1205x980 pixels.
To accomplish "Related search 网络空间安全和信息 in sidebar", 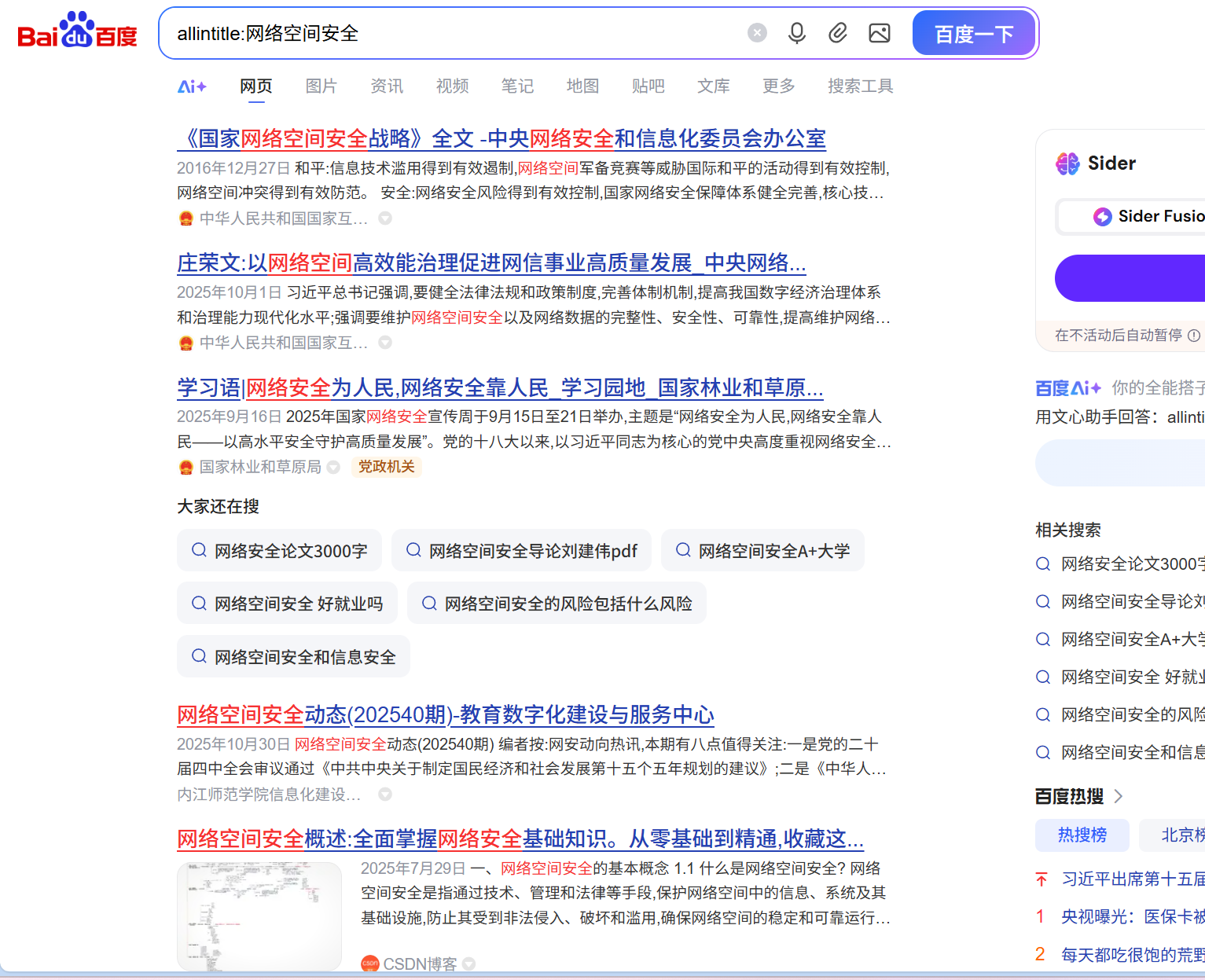I will click(1120, 753).
